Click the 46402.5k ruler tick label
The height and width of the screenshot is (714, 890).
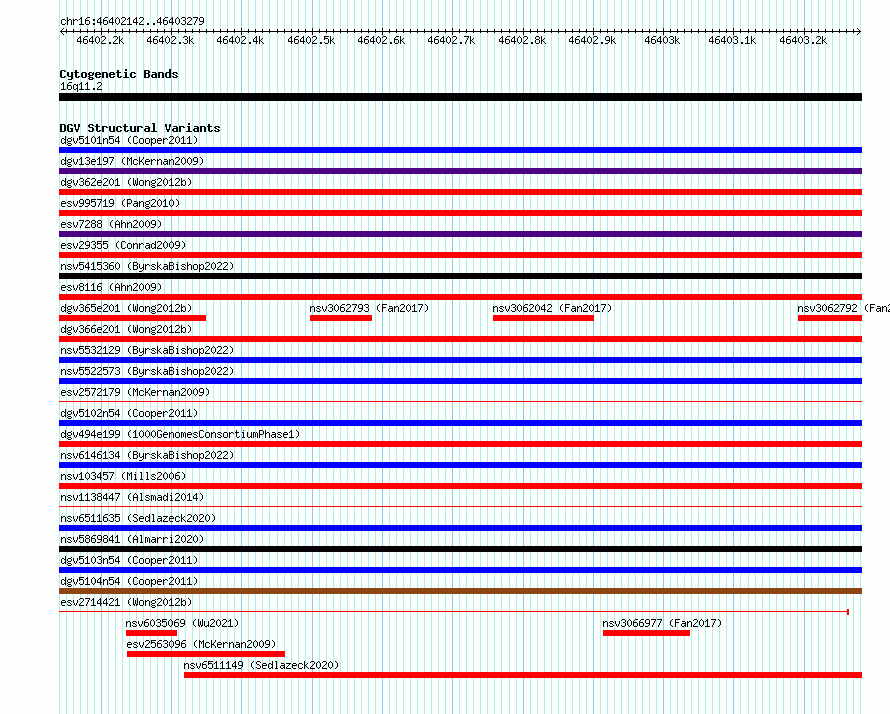[x=311, y=40]
